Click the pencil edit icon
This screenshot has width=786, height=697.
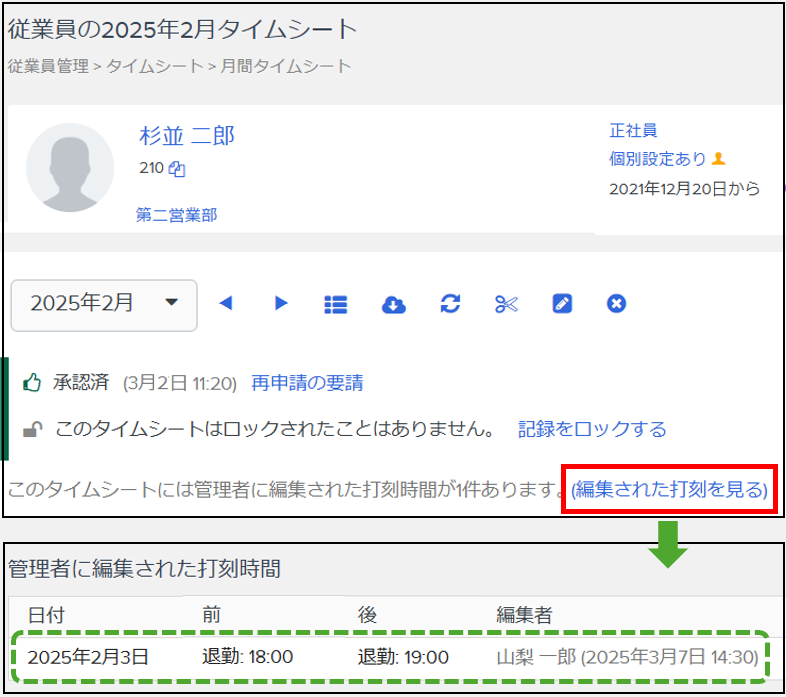tap(562, 303)
